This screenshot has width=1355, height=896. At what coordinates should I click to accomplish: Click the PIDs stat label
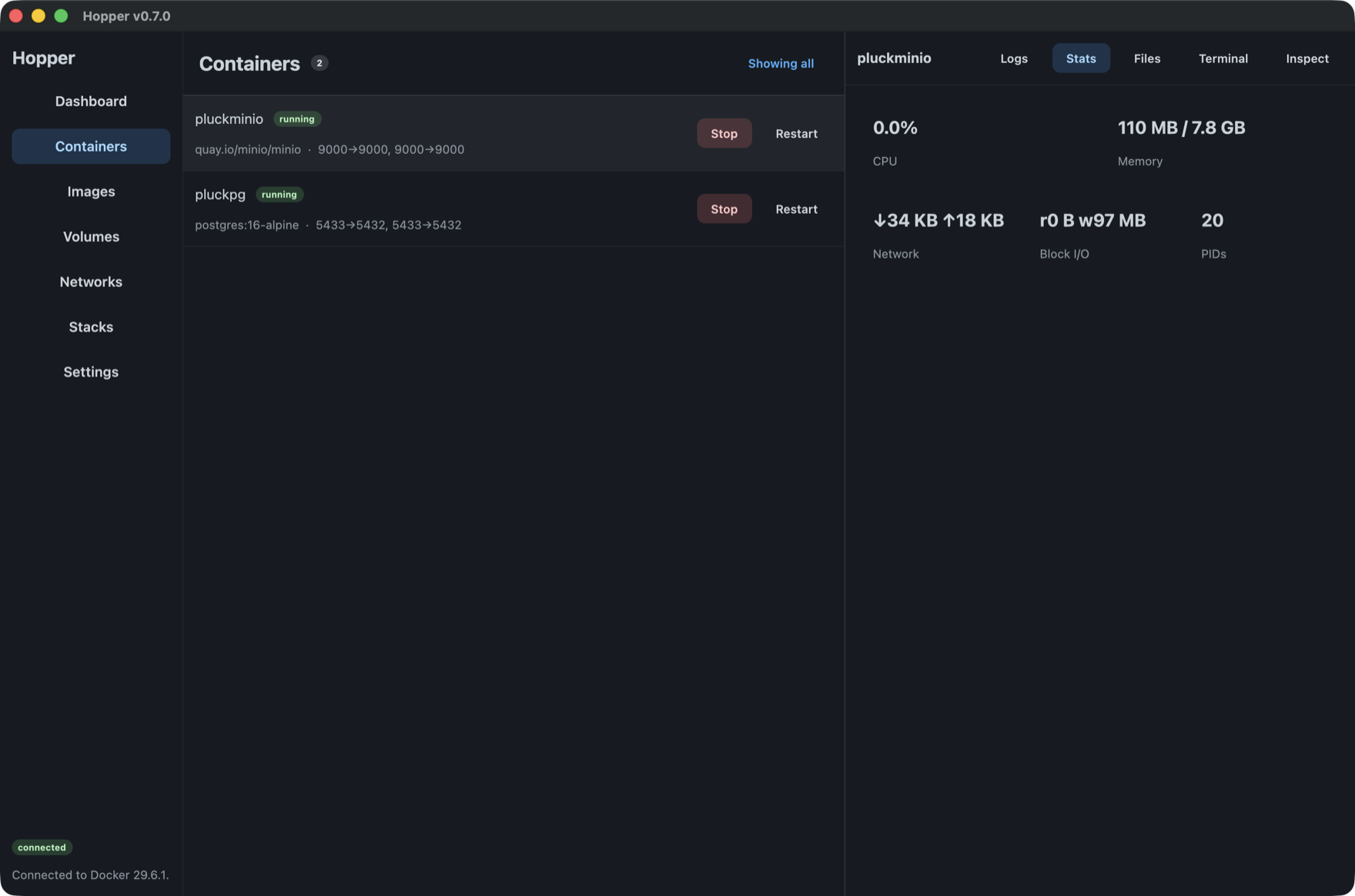click(x=1213, y=254)
